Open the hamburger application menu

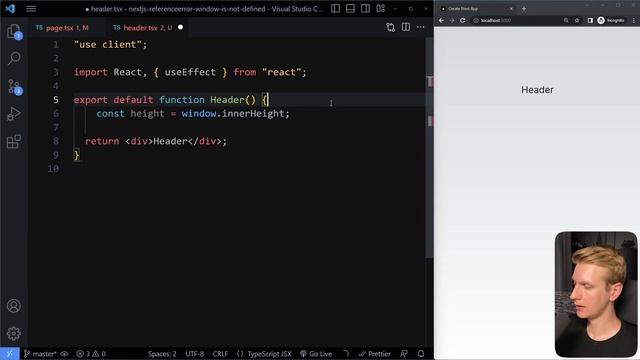(31, 9)
